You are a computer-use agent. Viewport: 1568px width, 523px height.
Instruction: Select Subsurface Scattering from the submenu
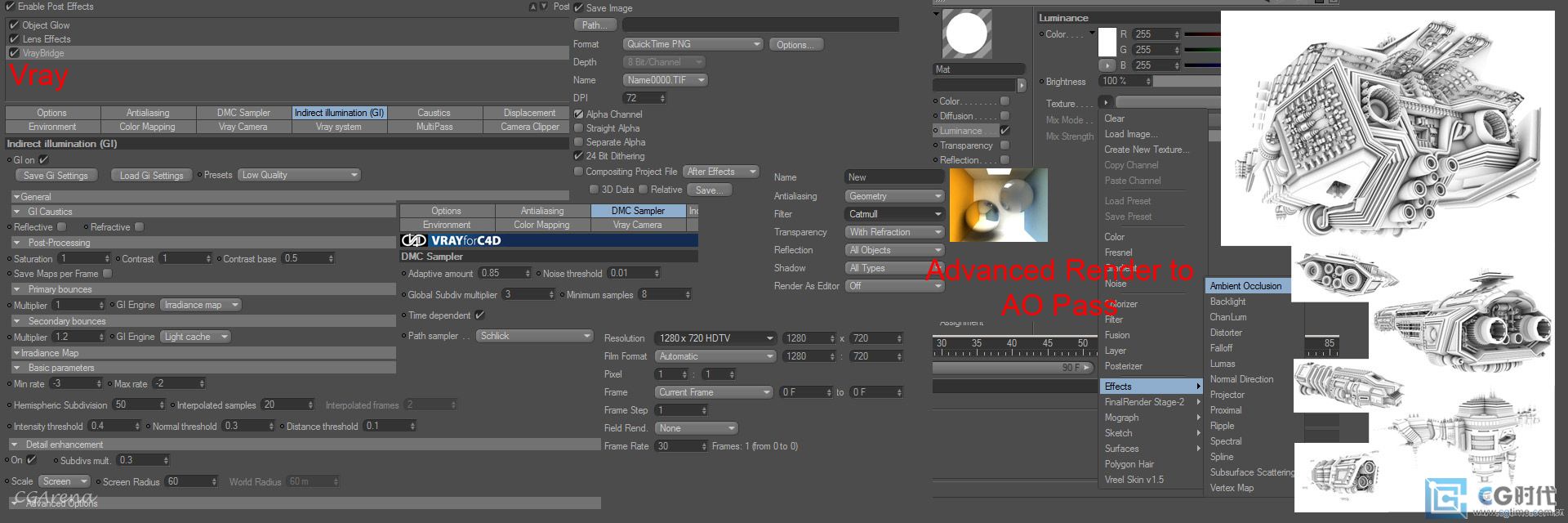click(x=1252, y=472)
